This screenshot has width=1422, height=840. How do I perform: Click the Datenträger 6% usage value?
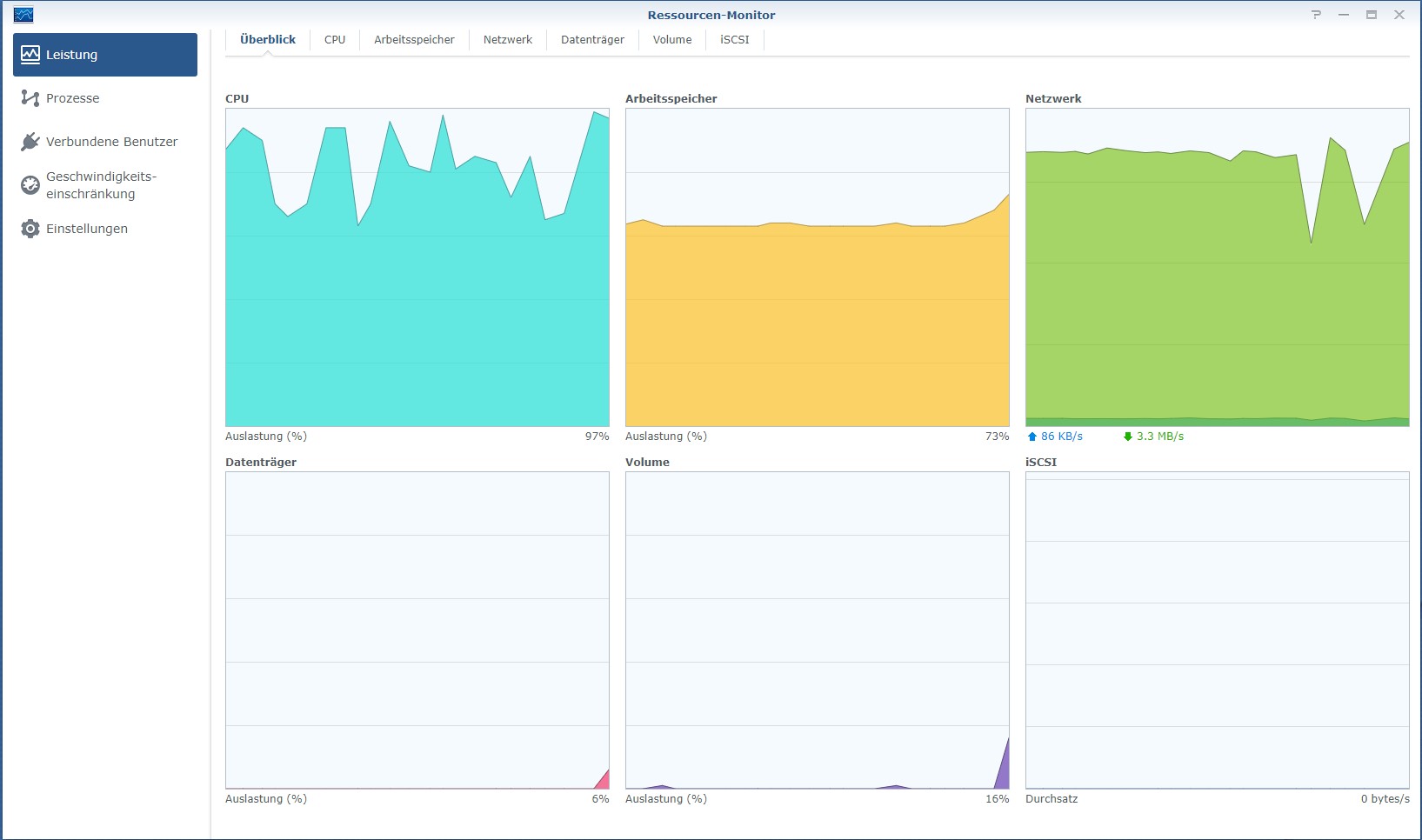[600, 799]
